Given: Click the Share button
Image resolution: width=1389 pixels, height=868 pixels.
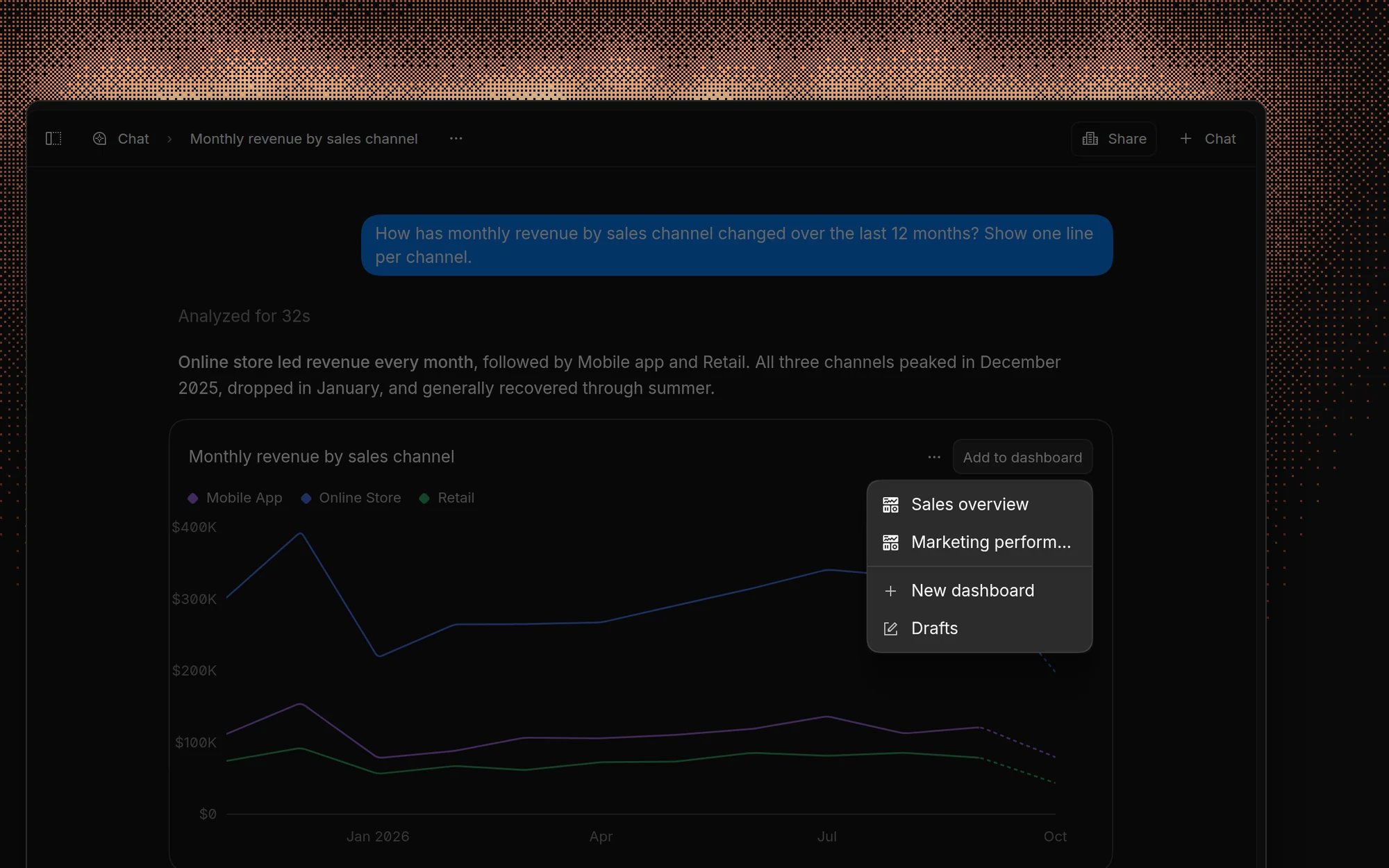Looking at the screenshot, I should [x=1113, y=139].
